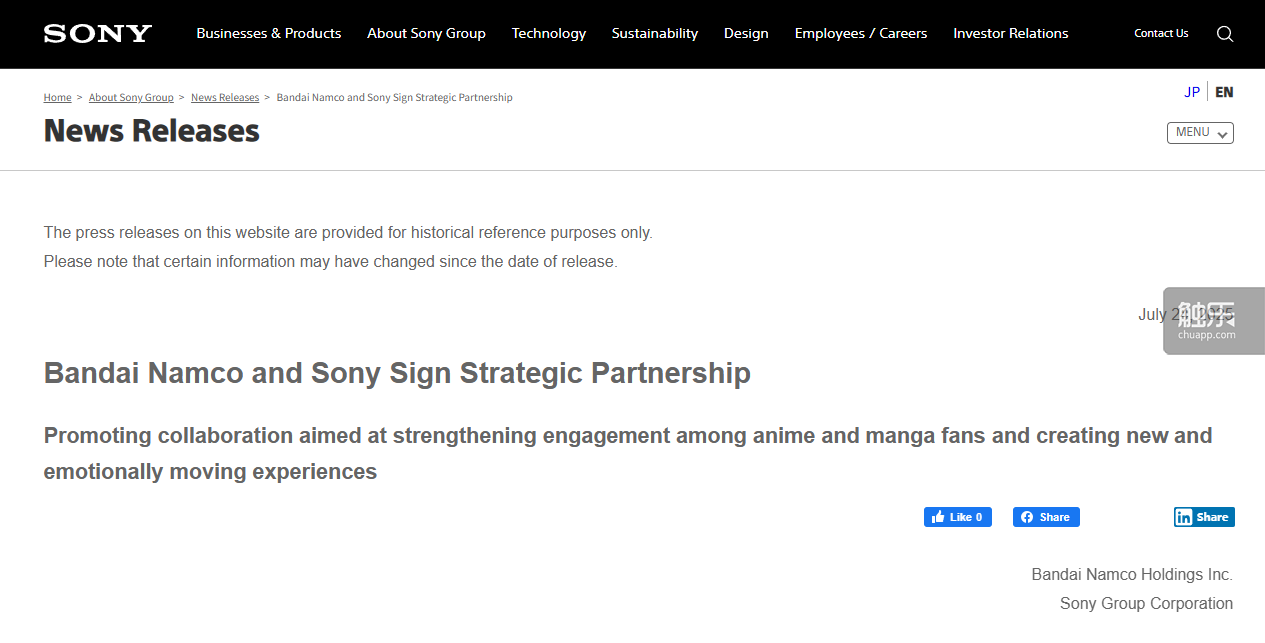Open the News Releases breadcrumb link

click(225, 98)
